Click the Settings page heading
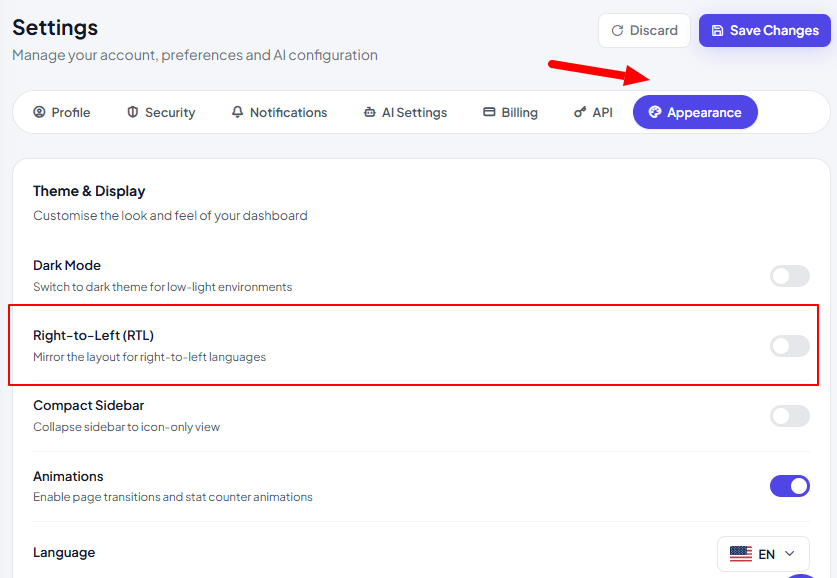 55,28
